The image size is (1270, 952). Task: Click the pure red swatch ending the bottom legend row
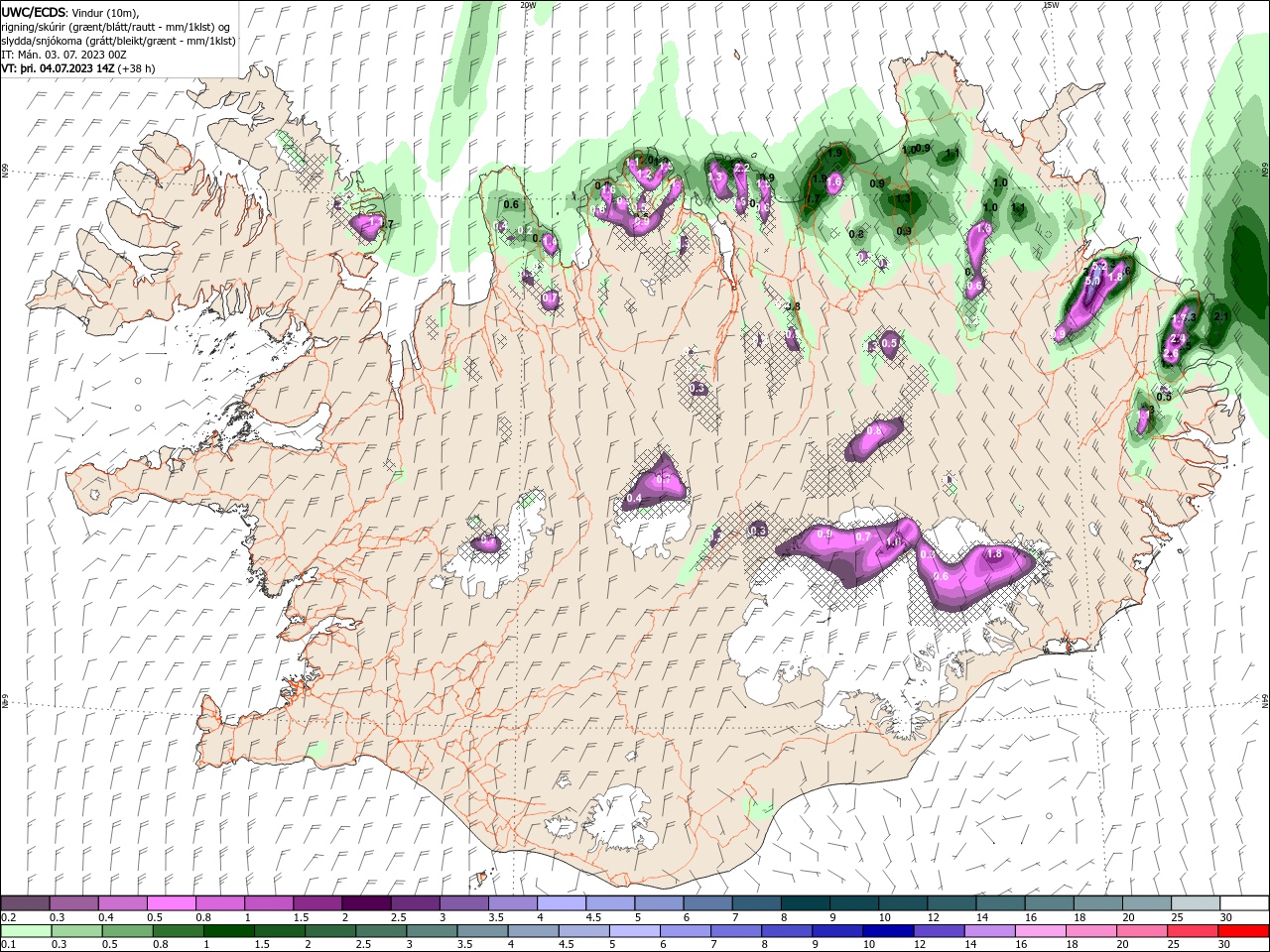coord(1242,931)
